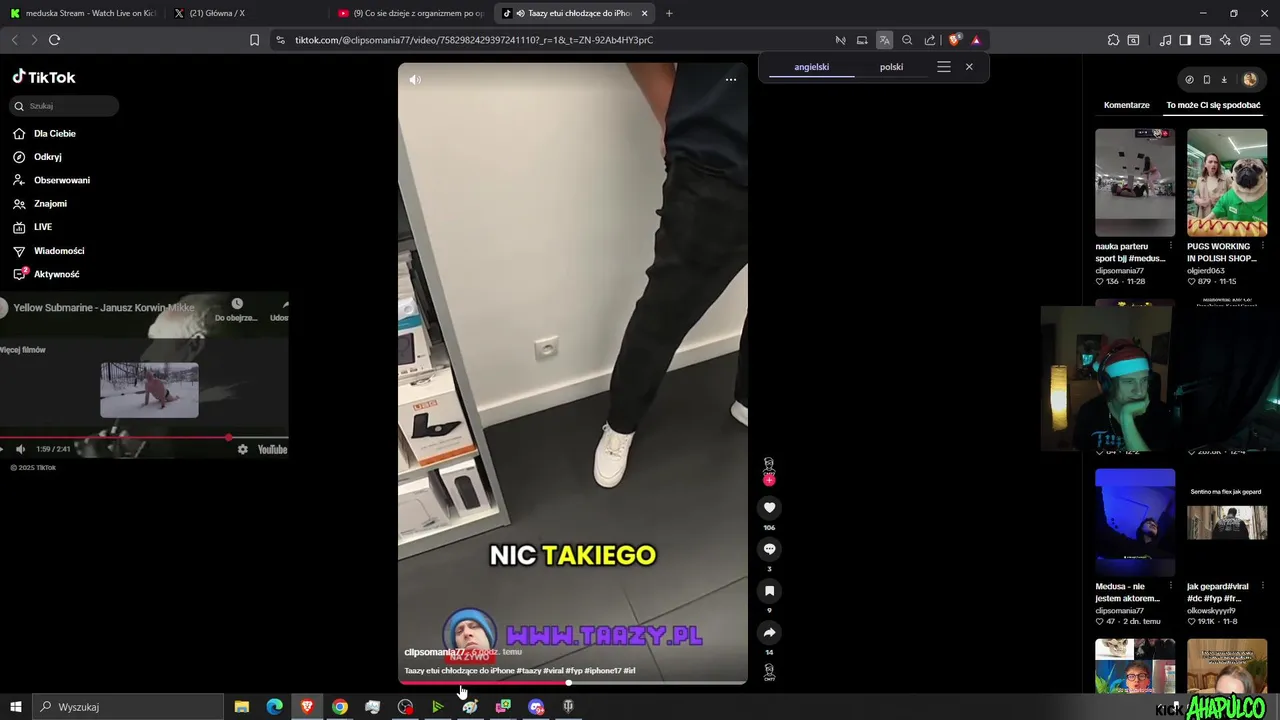Open jak gepard#viral video thumbnail

(1227, 522)
